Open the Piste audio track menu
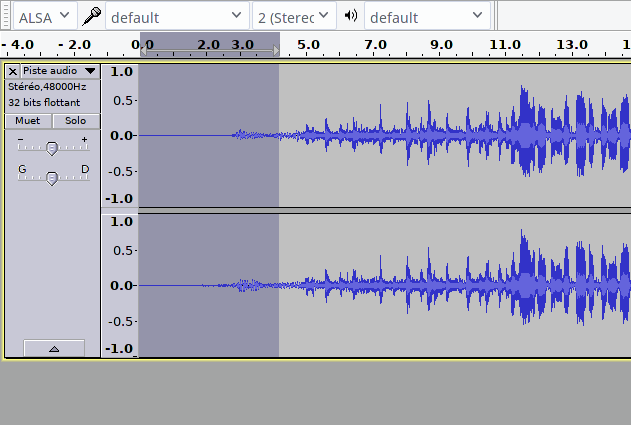Image resolution: width=631 pixels, height=425 pixels. point(60,71)
